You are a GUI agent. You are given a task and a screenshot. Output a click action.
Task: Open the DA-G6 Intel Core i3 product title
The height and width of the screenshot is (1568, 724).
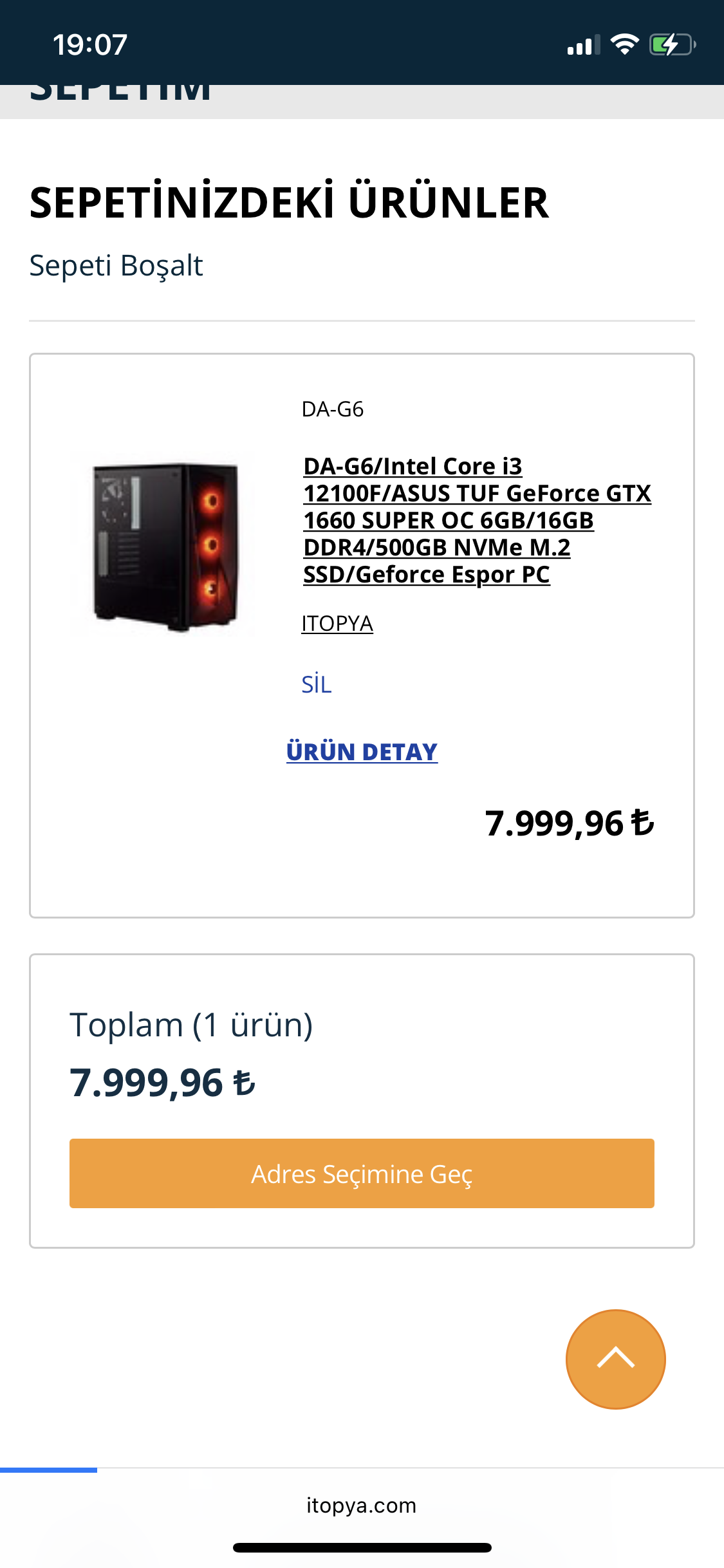pyautogui.click(x=476, y=520)
